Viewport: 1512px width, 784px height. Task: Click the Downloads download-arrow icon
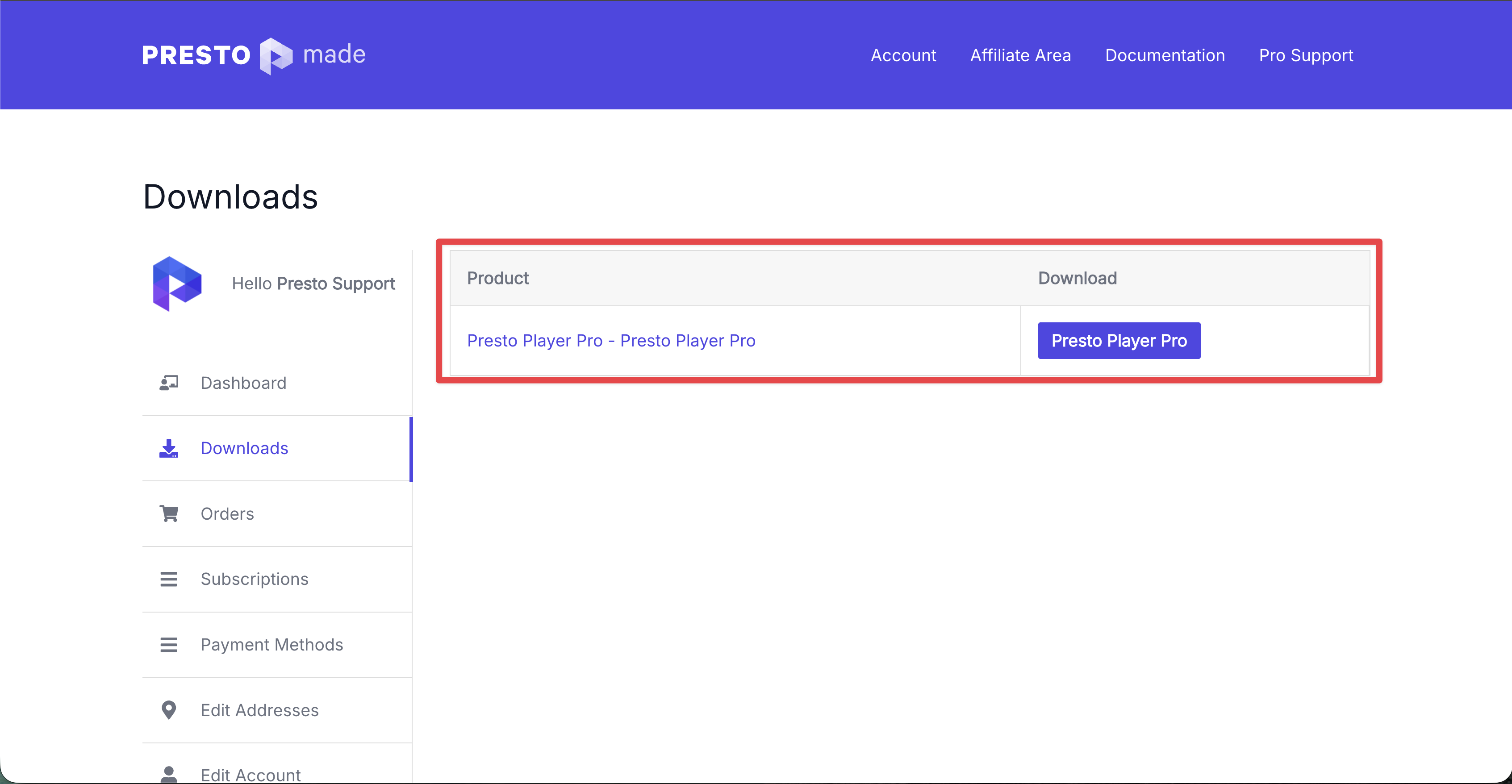pos(169,448)
